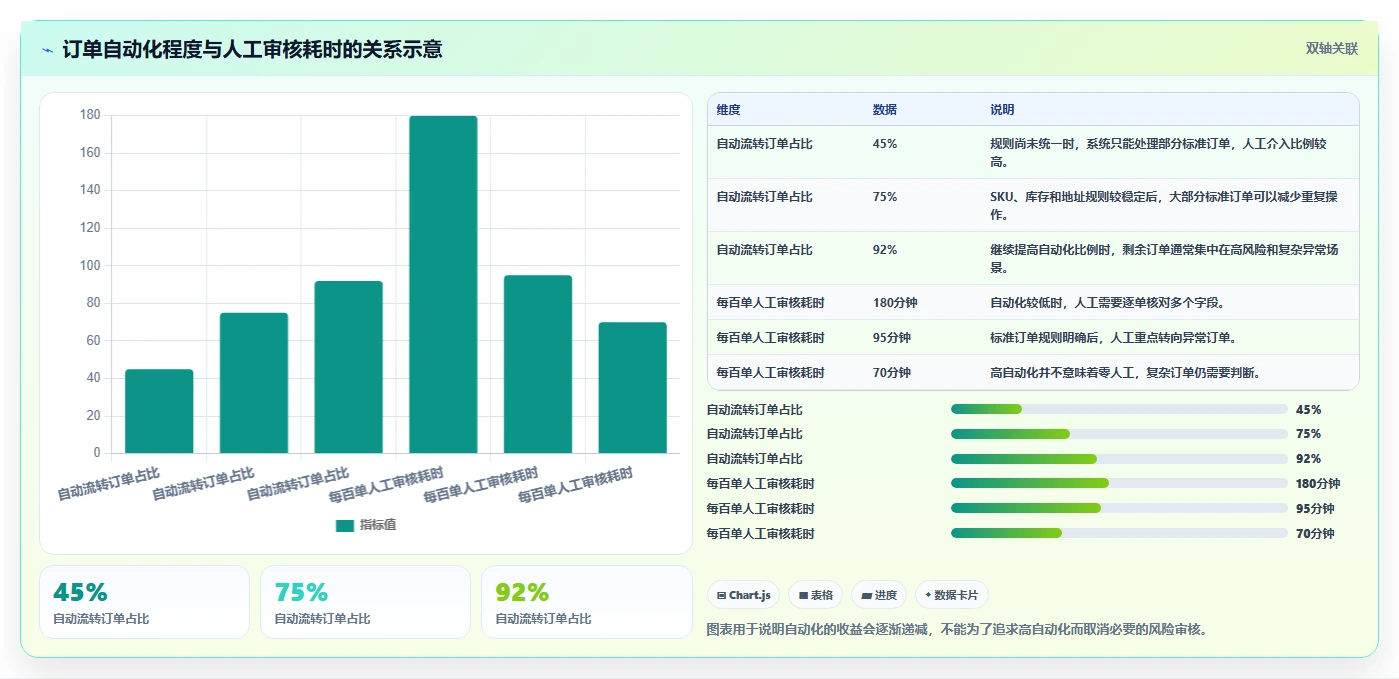Click the progress bar labeled 180分钟

1119,483
